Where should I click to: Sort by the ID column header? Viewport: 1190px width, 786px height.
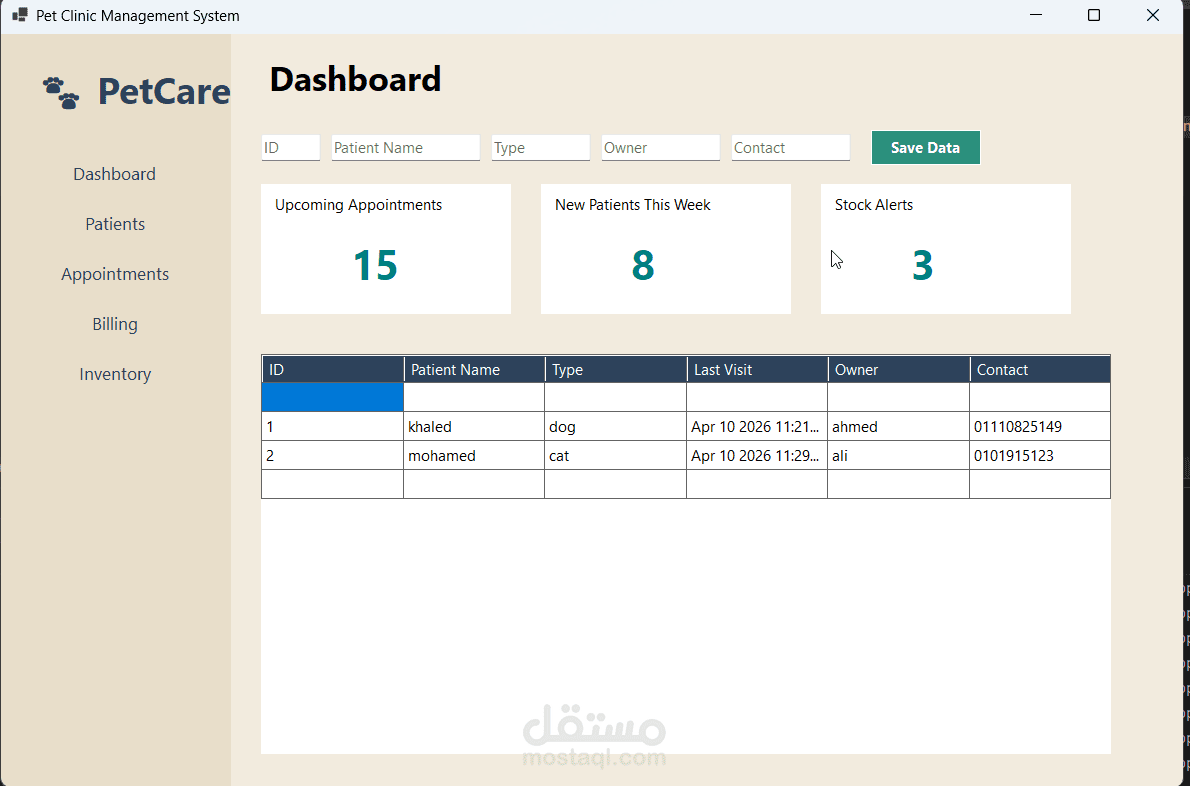333,369
